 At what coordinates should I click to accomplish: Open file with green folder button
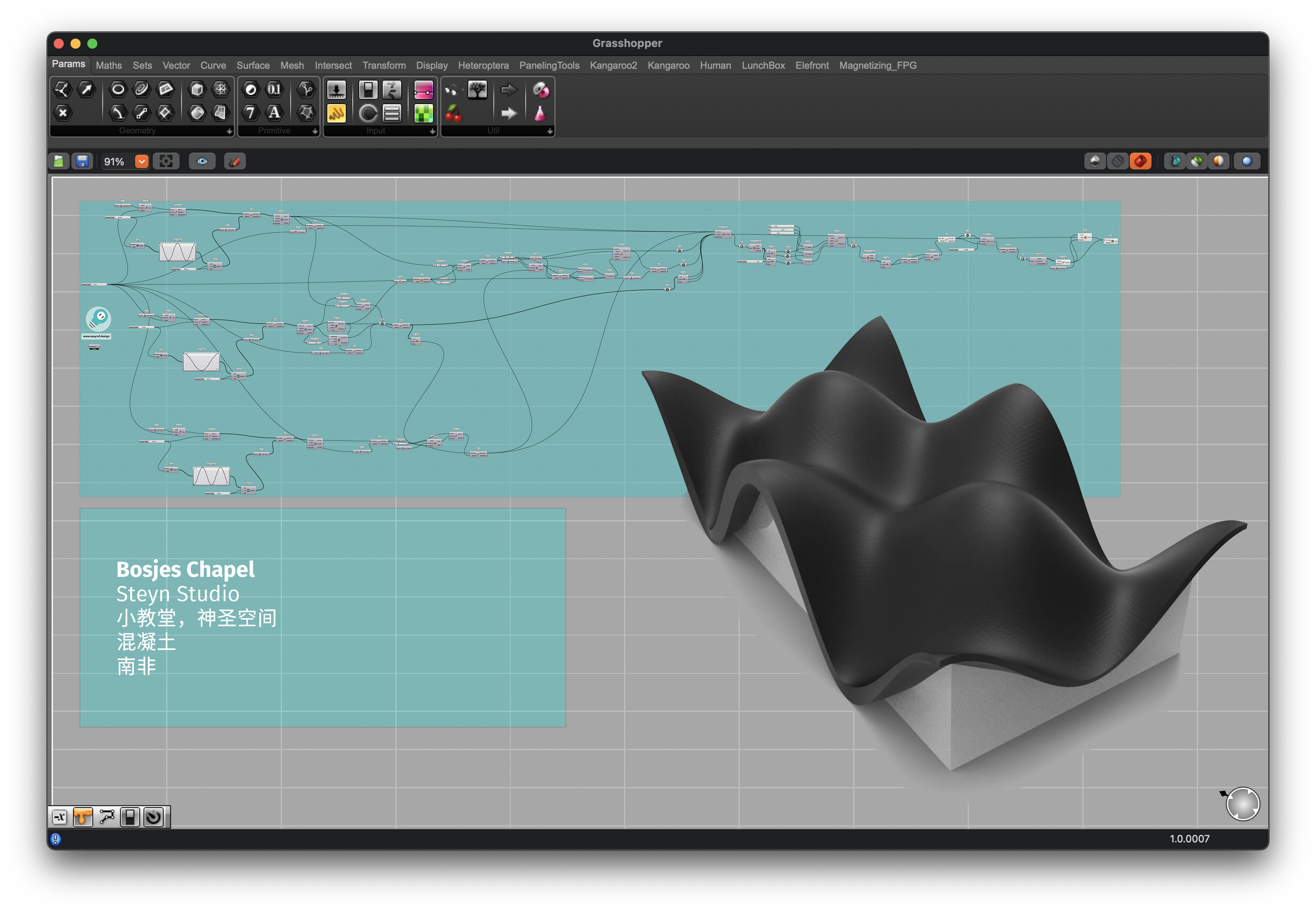point(59,162)
